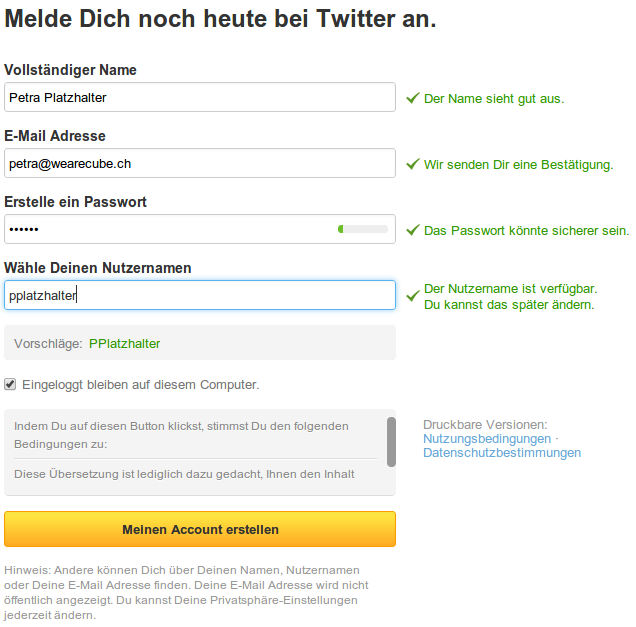The height and width of the screenshot is (627, 636).
Task: Click the 'Der Name sieht gut aus' message
Action: point(494,99)
